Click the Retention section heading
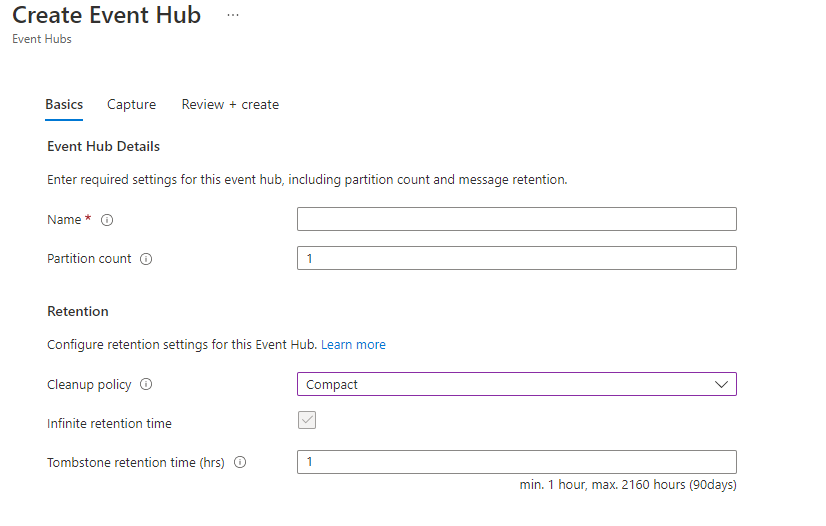The width and height of the screenshot is (826, 526). tap(78, 311)
